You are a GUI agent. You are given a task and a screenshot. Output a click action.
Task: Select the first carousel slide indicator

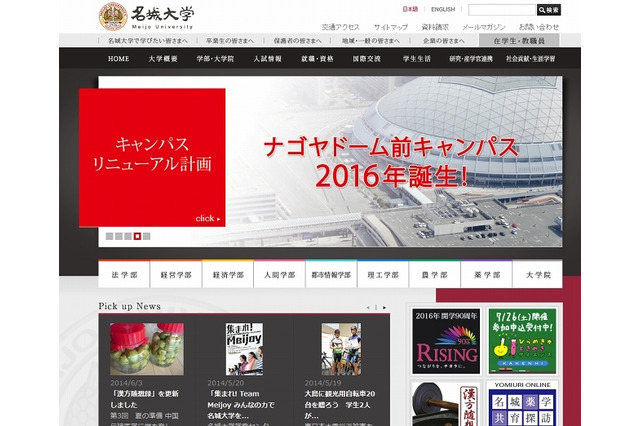[x=109, y=236]
